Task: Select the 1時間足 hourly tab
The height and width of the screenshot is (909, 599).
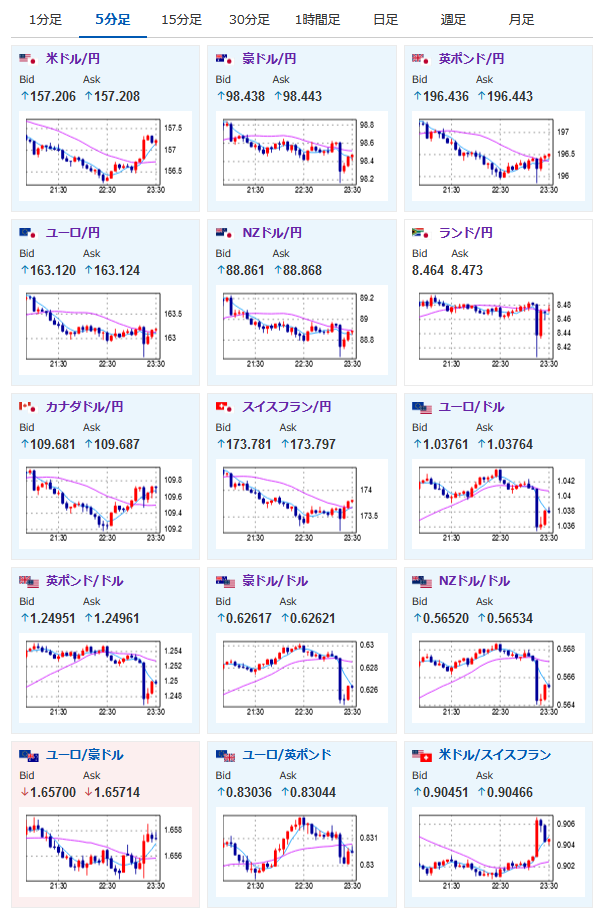Action: click(x=317, y=20)
